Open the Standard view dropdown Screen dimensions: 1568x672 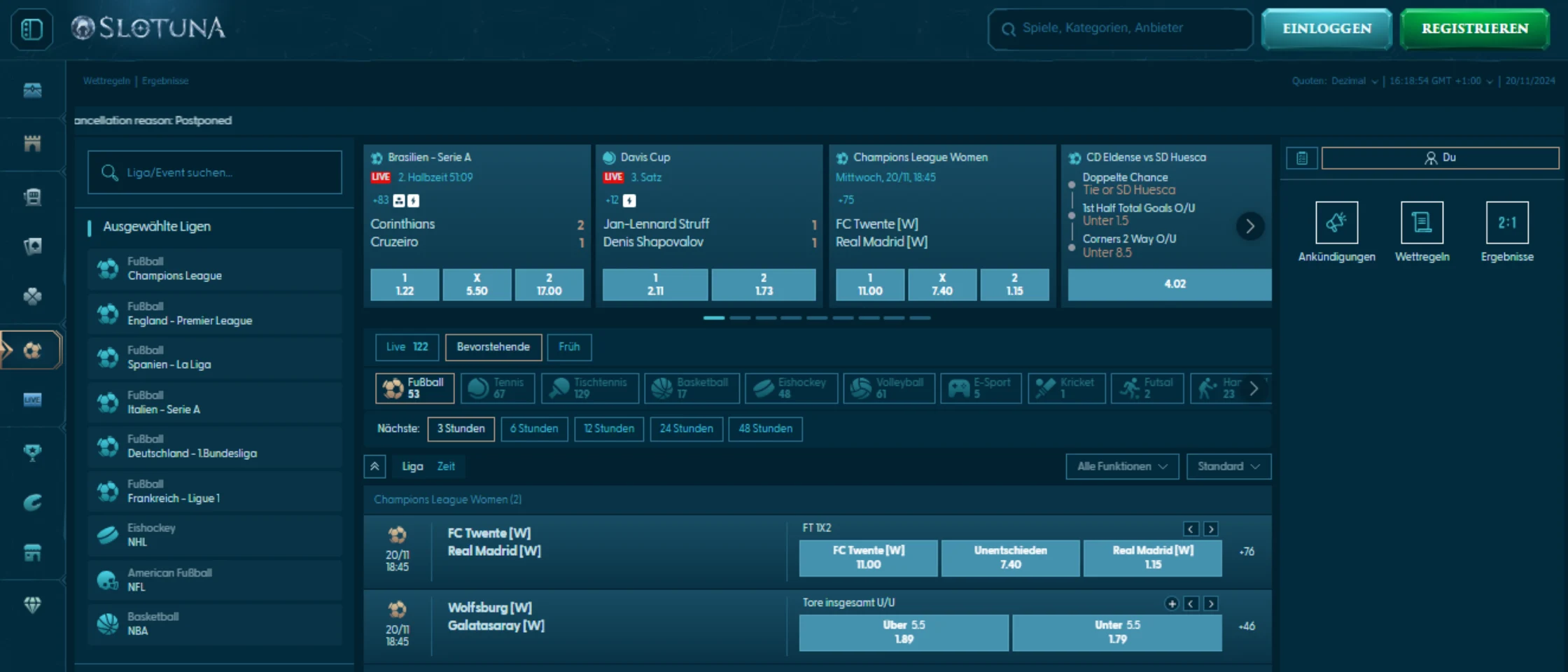1228,466
